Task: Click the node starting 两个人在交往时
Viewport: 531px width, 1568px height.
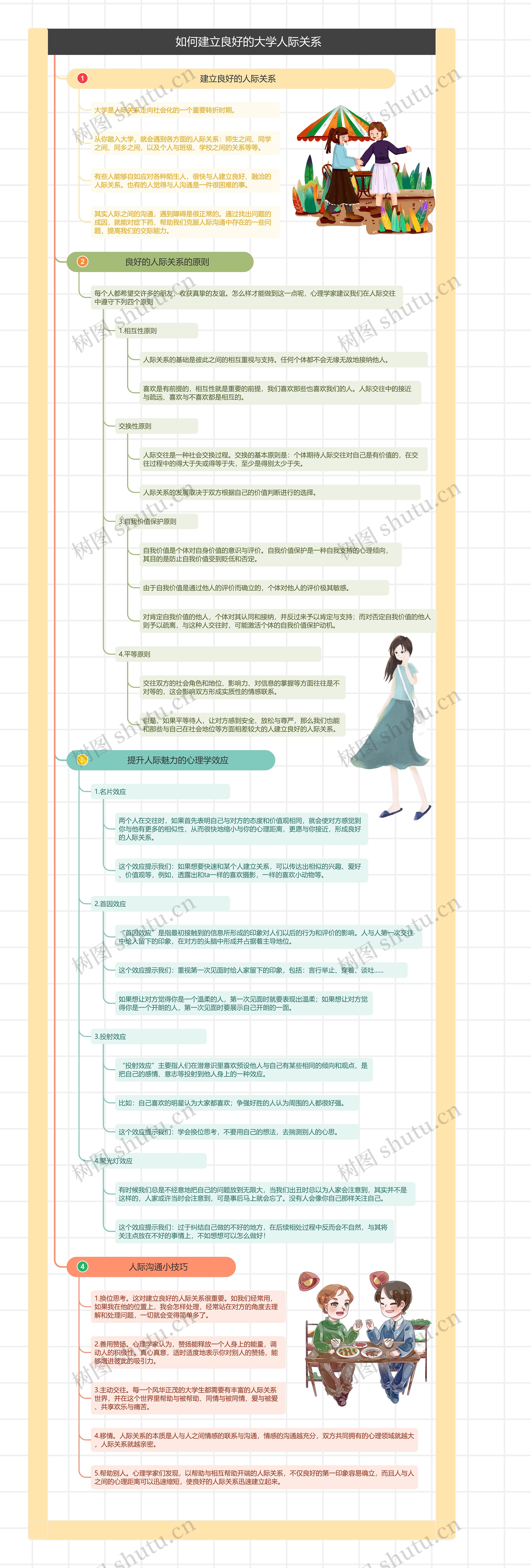Action: (x=242, y=829)
